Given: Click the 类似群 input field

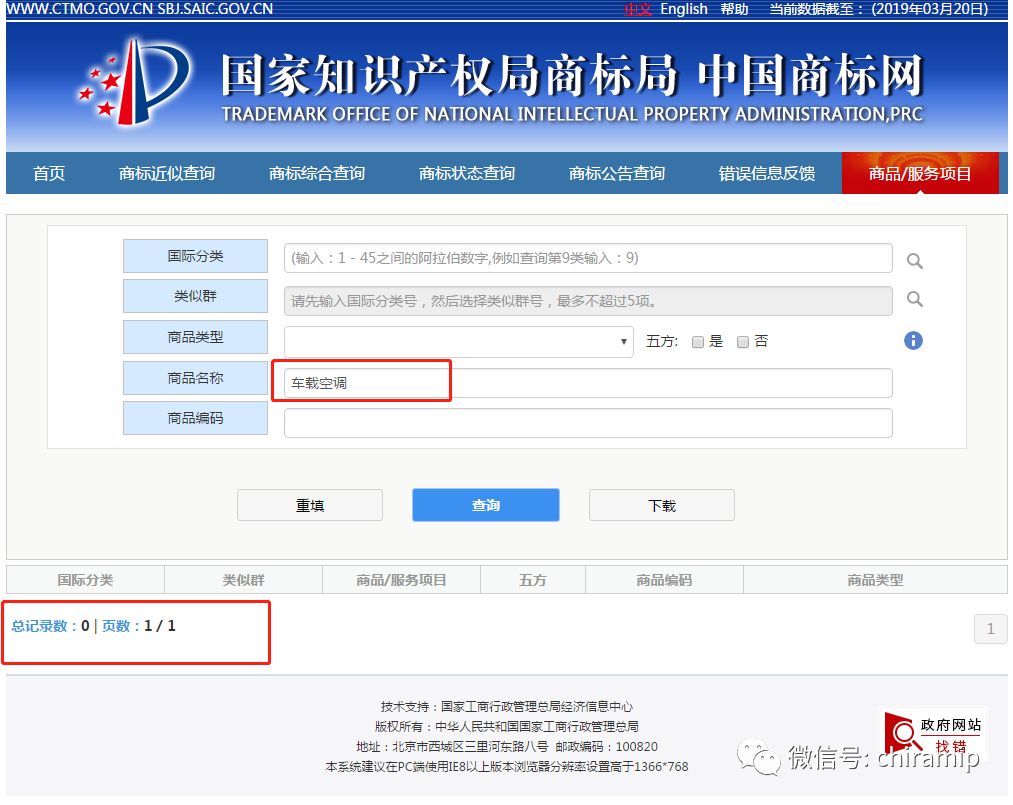Looking at the screenshot, I should tap(588, 301).
